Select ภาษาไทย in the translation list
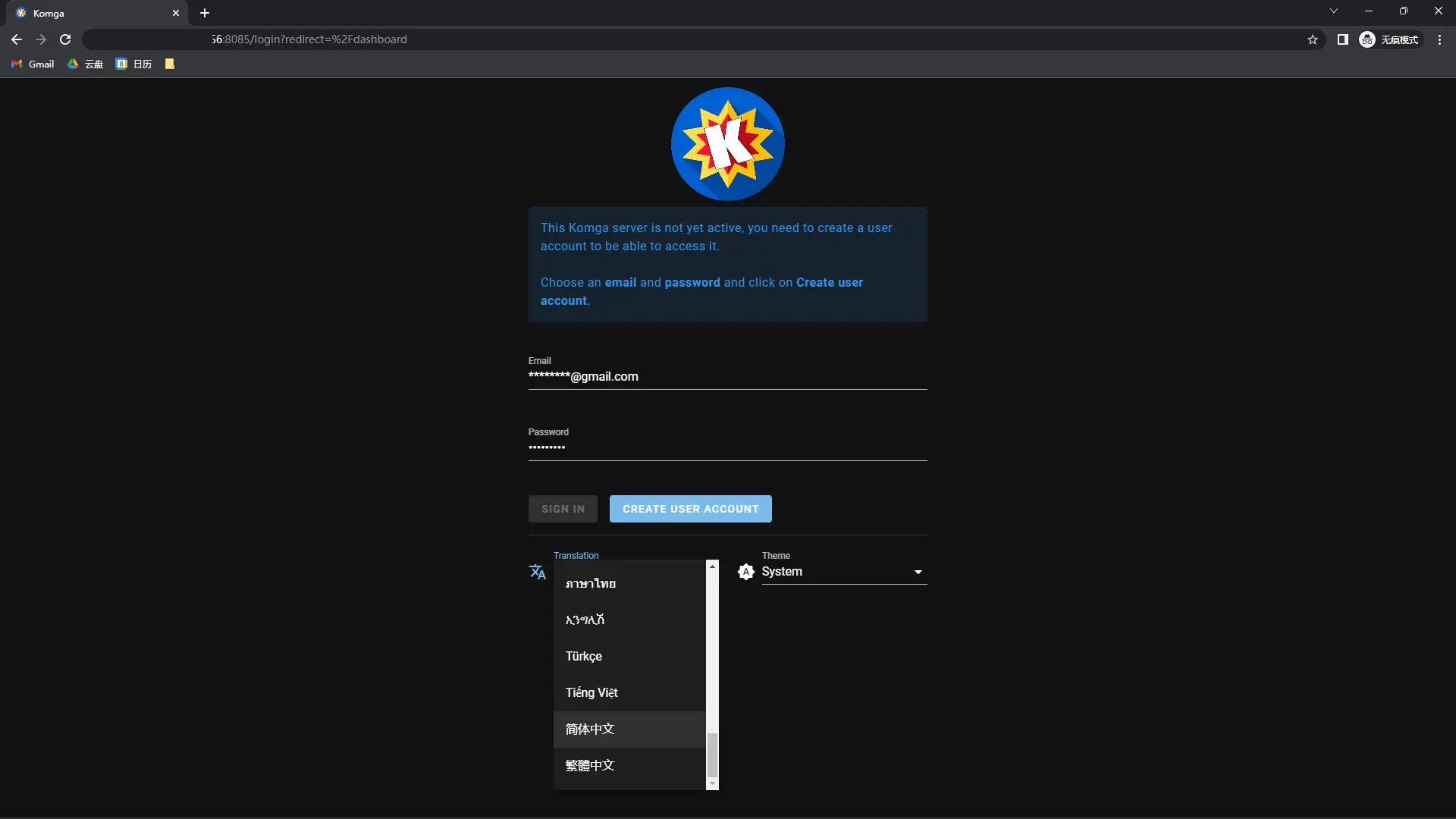1456x819 pixels. pyautogui.click(x=629, y=583)
